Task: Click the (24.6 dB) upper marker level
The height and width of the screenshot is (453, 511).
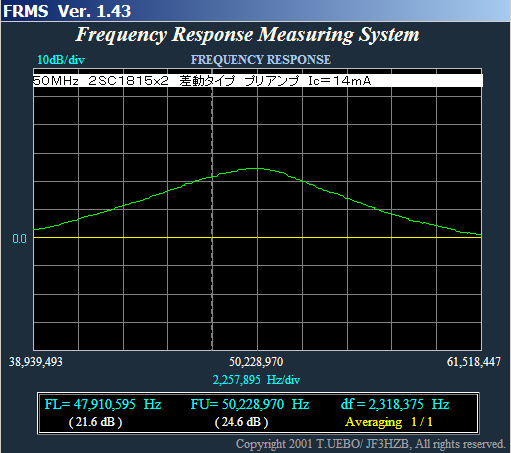Action: coord(241,422)
